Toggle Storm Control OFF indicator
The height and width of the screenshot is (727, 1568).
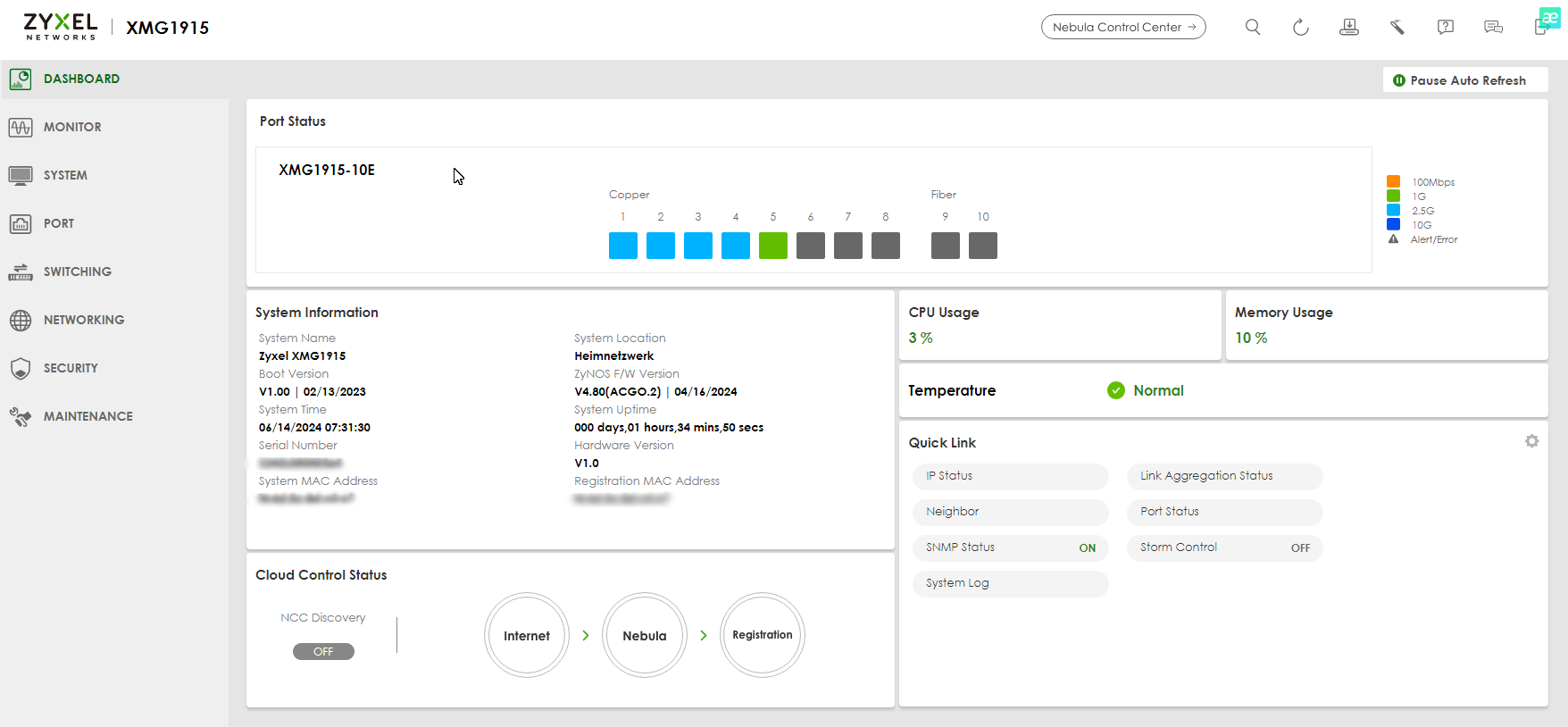(1300, 548)
